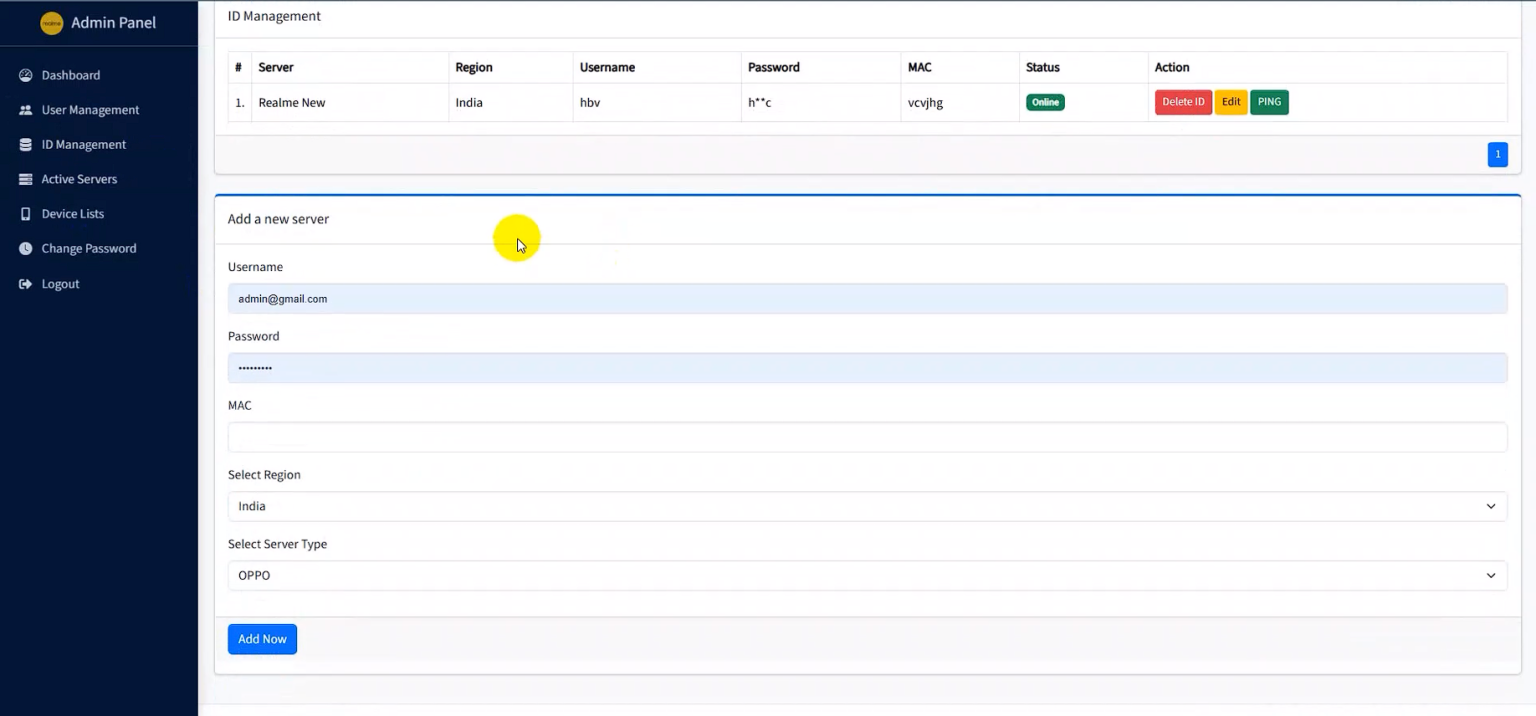Click the ID Management database icon
1536x716 pixels.
coord(26,145)
